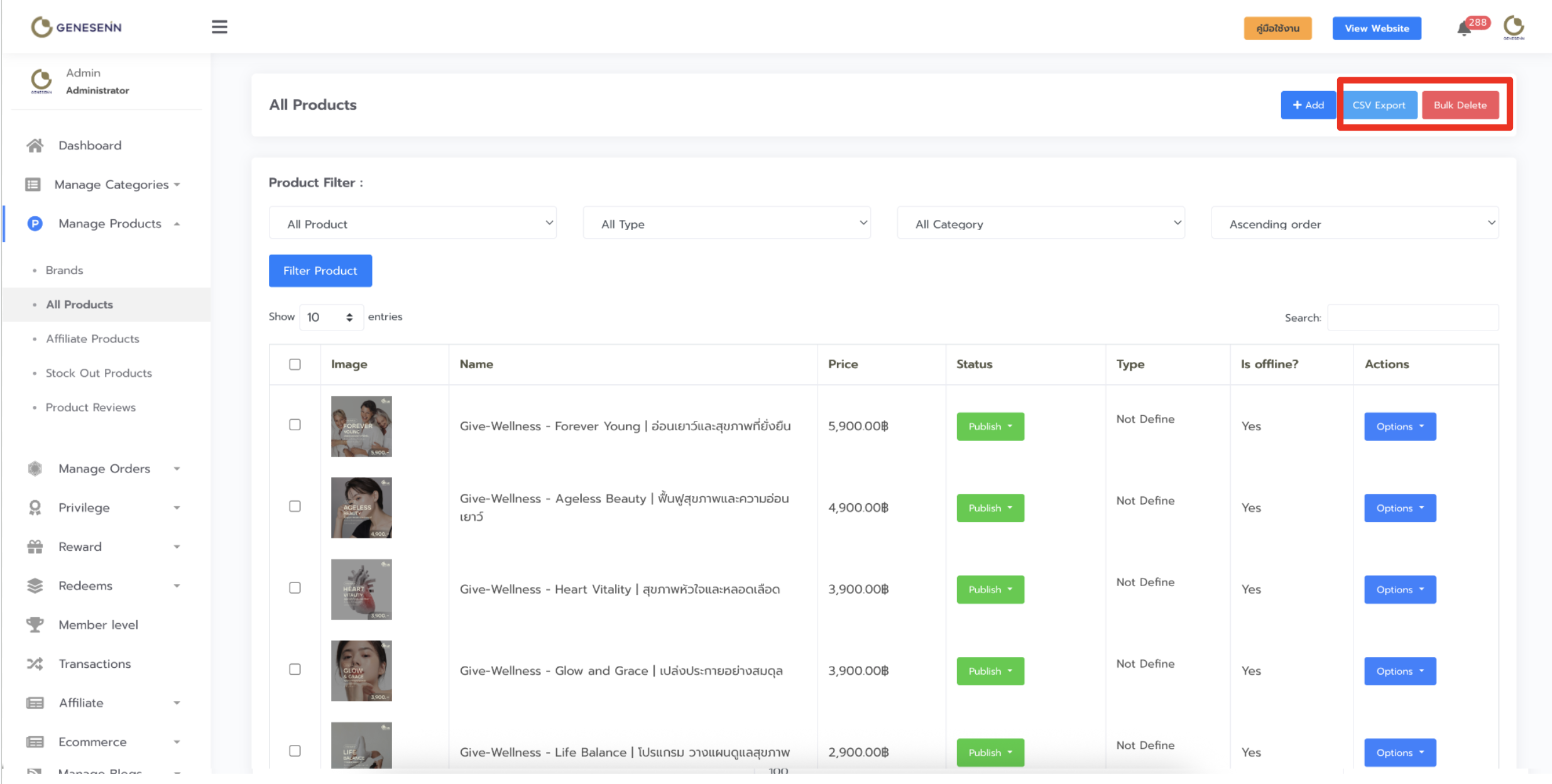The image size is (1552, 784).
Task: Open the Ascending order dropdown
Action: coord(1355,224)
